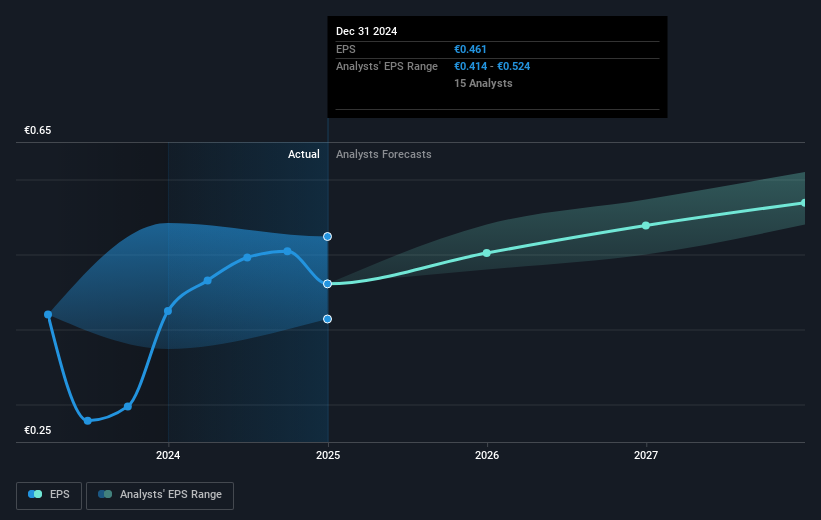
Task: Click the '€0.25' y-axis label
Action: click(38, 430)
